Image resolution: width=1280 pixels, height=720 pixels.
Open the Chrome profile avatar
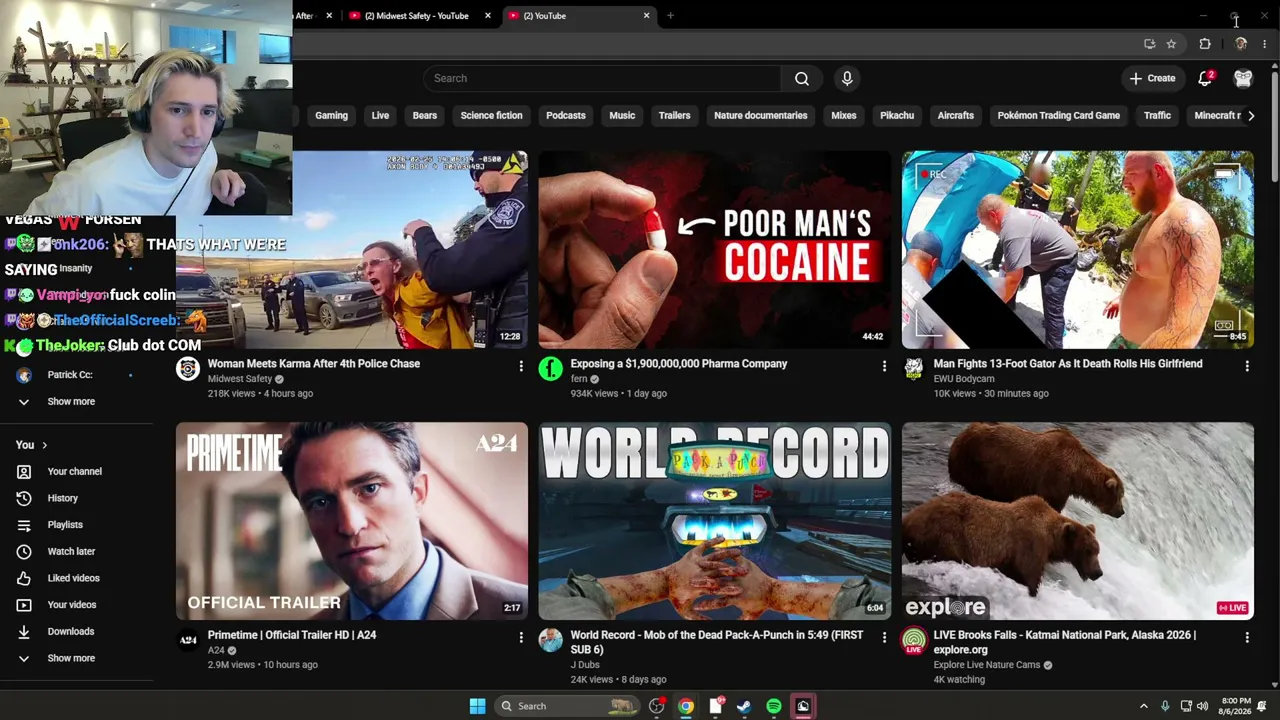click(1241, 44)
